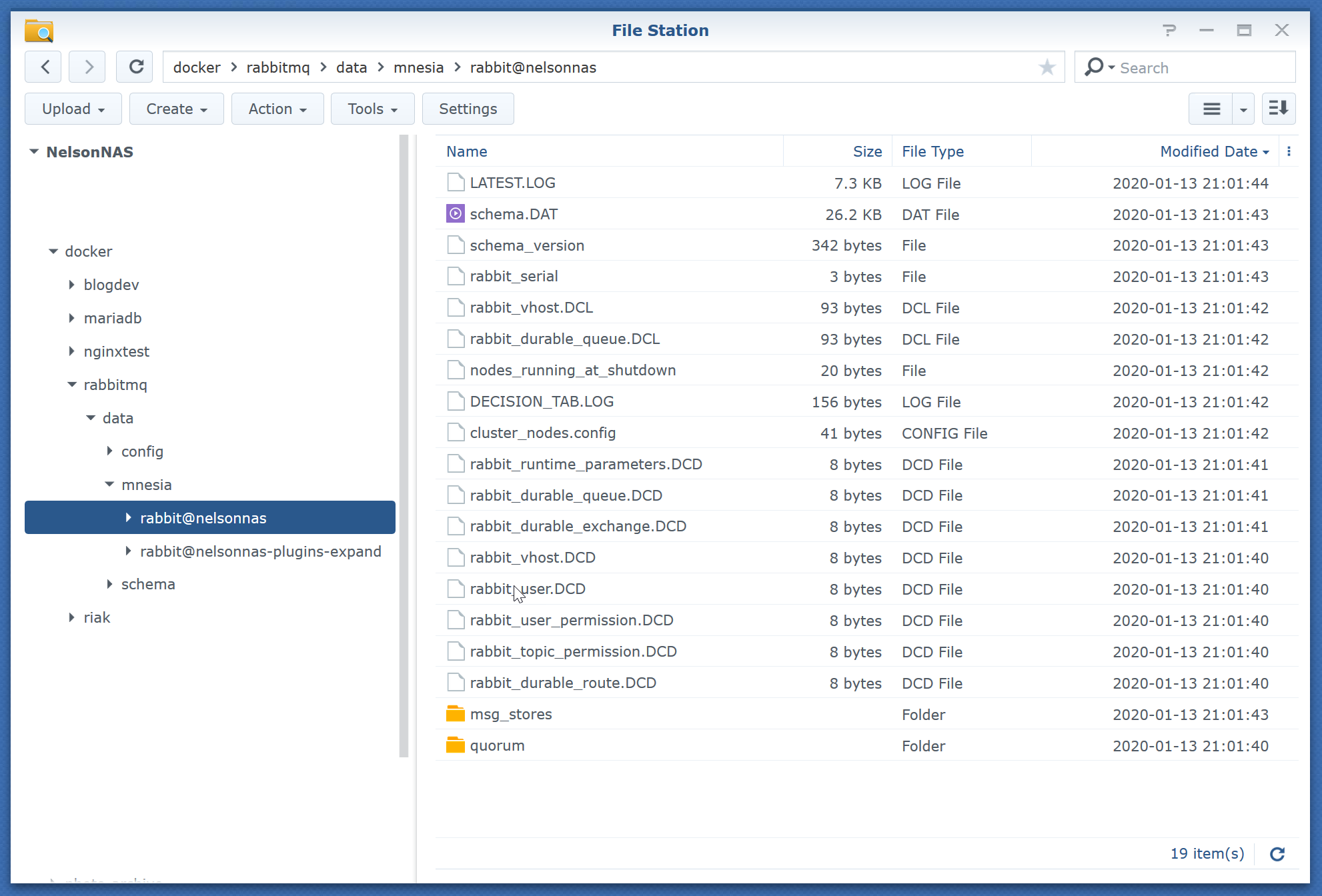Click the Settings button
Screen dimensions: 1322x896
pos(468,109)
